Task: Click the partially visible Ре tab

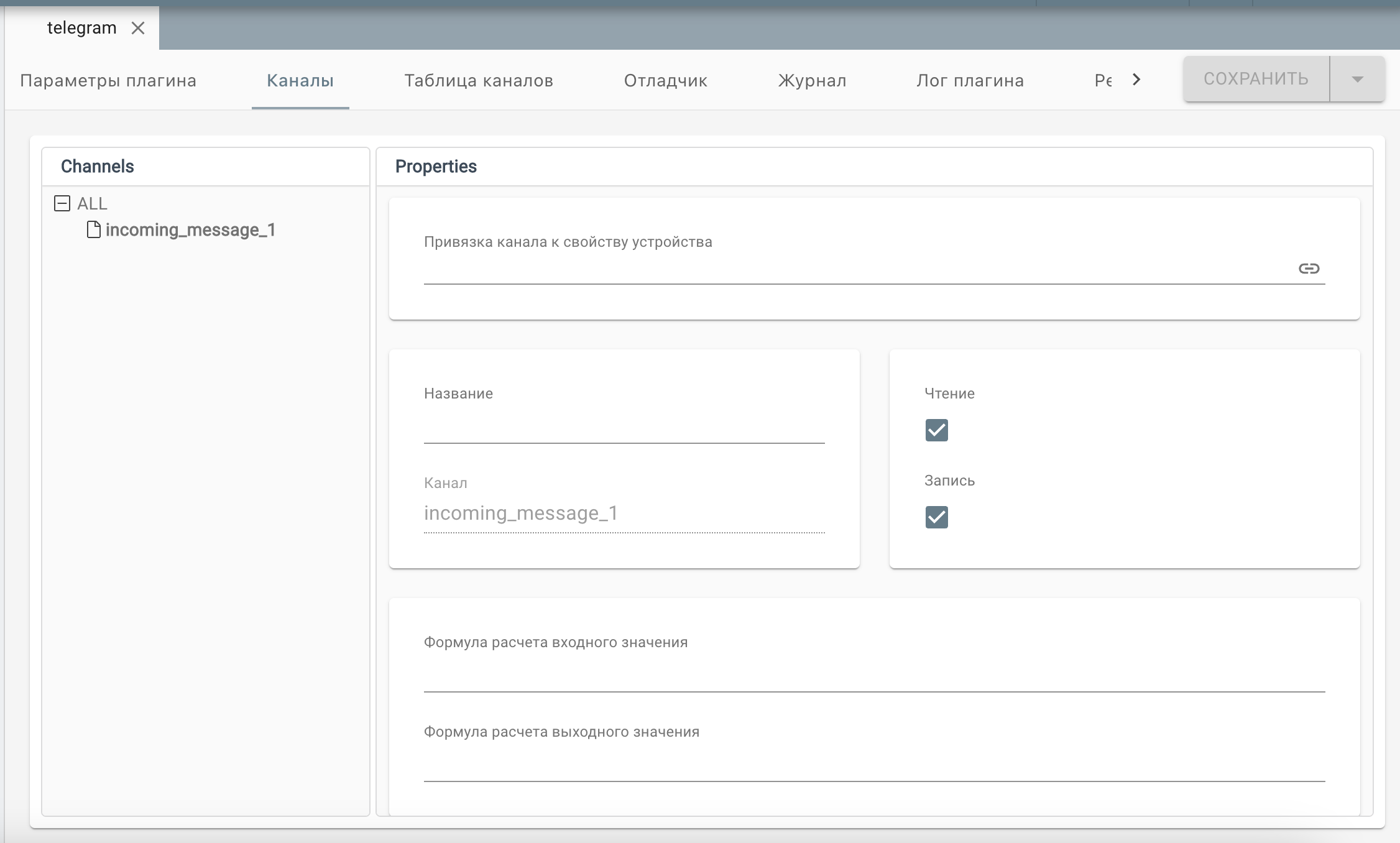Action: click(1103, 80)
